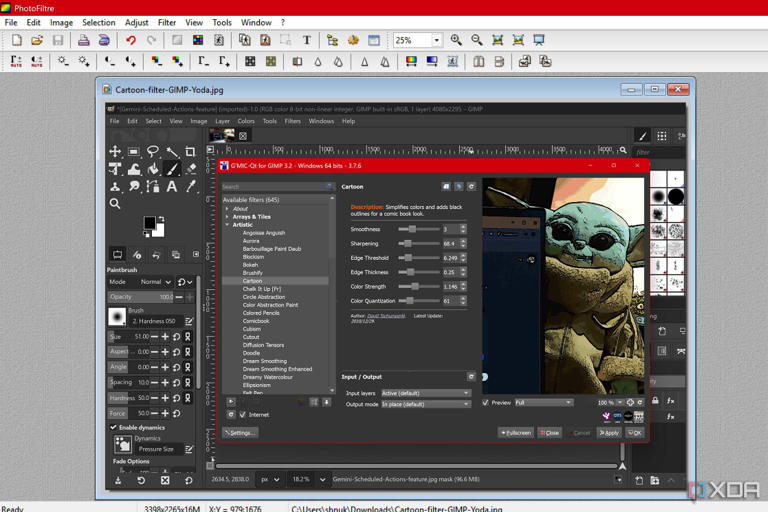Open the Filter menu
The image size is (768, 512).
(x=167, y=23)
